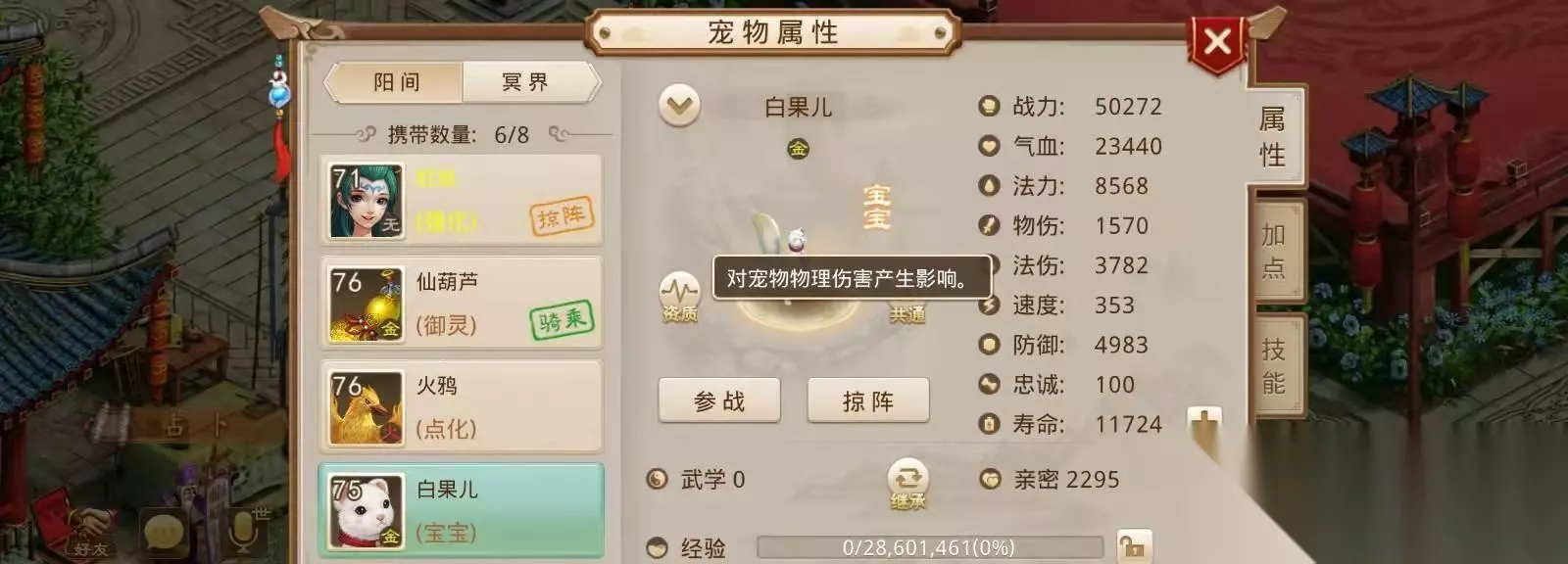Viewport: 1568px width, 564px height.
Task: Tap the 金 element badge under pet name
Action: (x=799, y=149)
